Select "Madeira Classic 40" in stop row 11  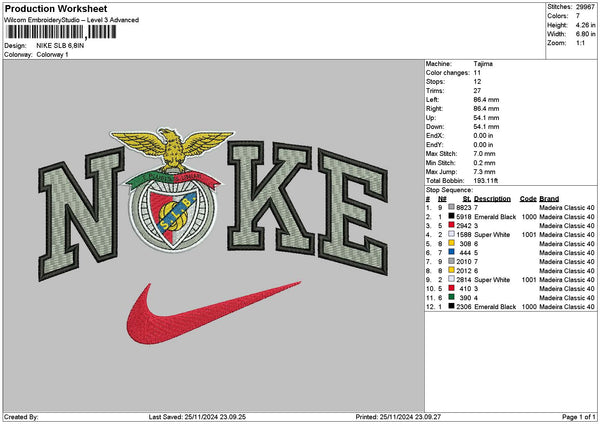point(567,298)
